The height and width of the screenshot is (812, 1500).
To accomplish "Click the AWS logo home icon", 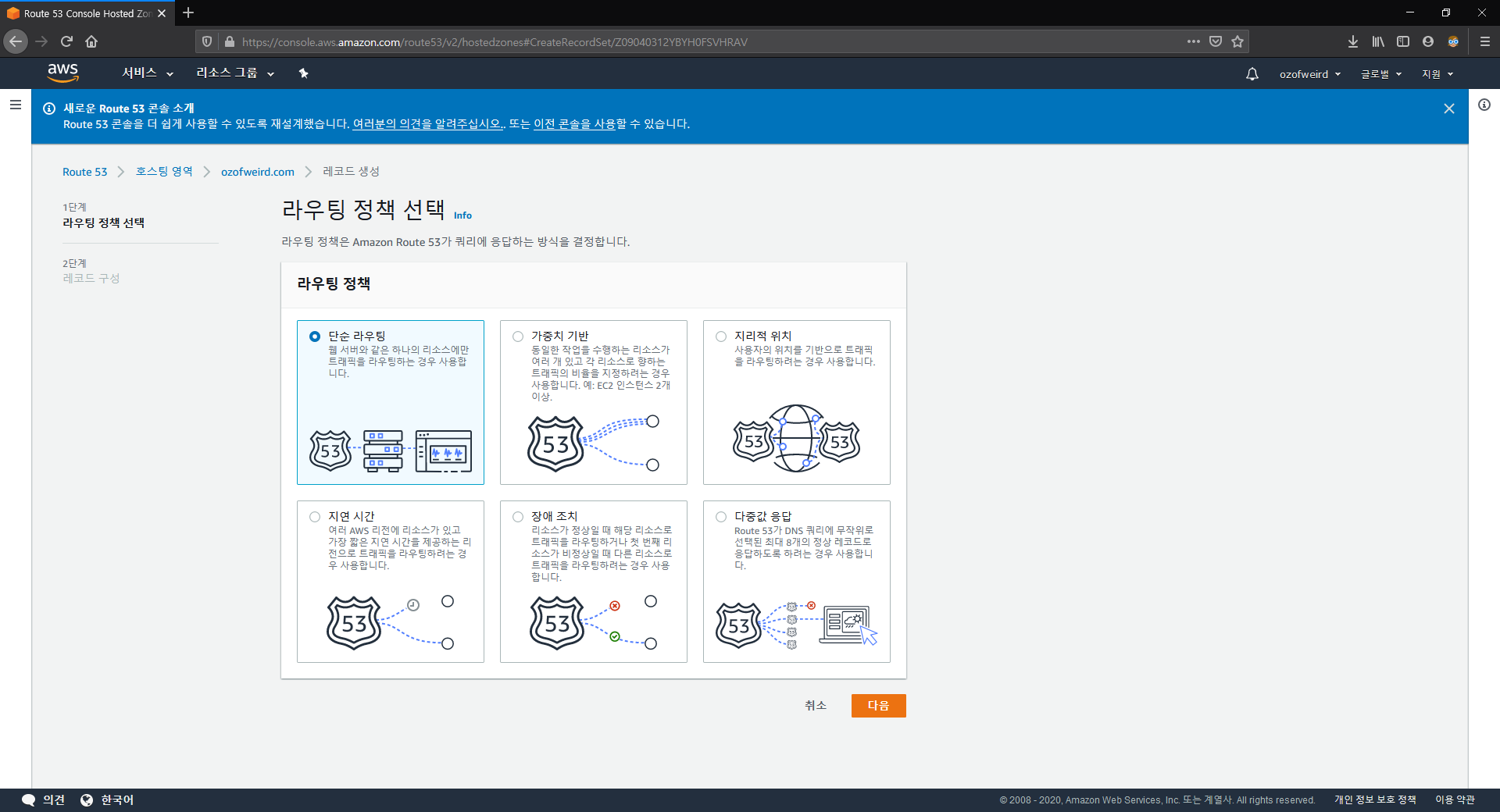I will pos(62,73).
